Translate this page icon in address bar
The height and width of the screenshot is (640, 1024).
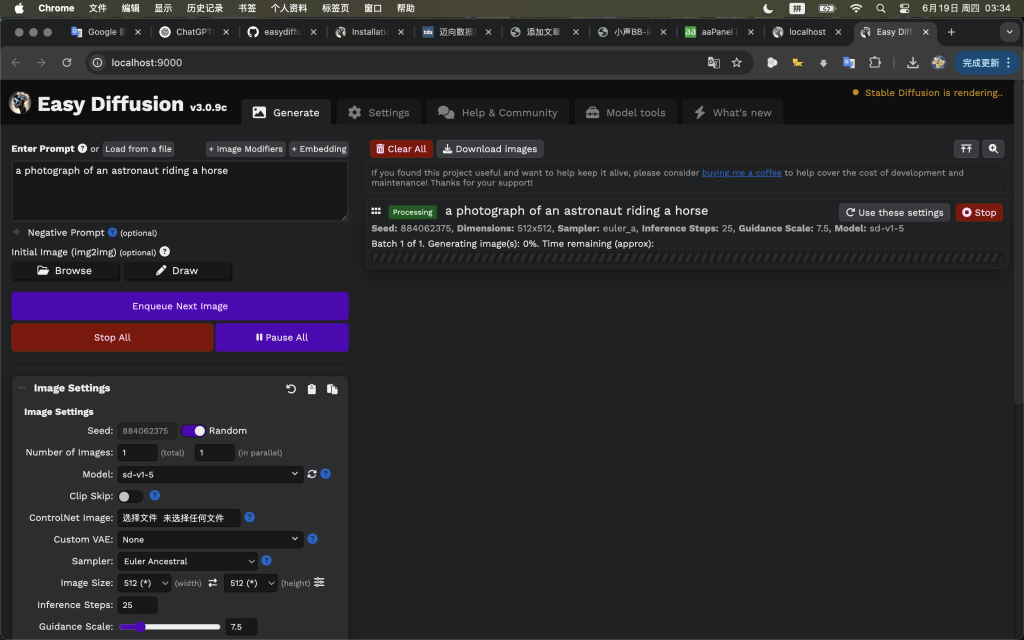pyautogui.click(x=714, y=63)
